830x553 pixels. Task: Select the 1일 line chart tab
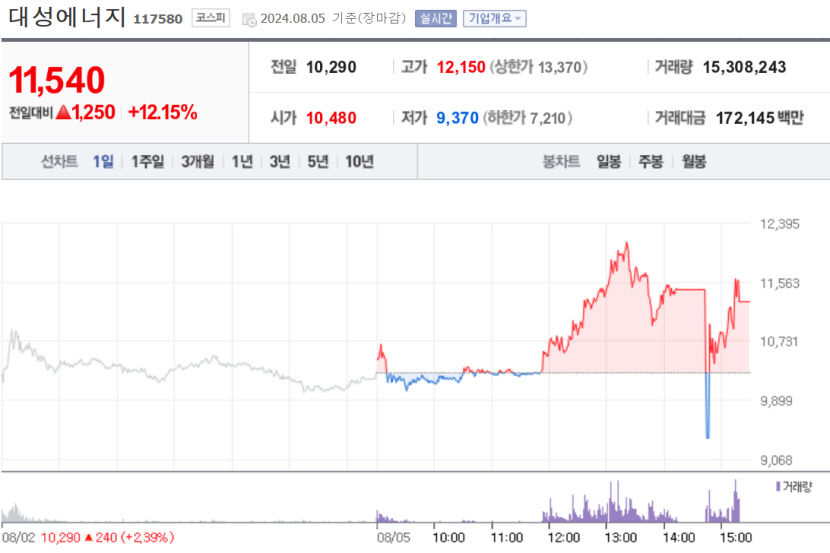[103, 161]
